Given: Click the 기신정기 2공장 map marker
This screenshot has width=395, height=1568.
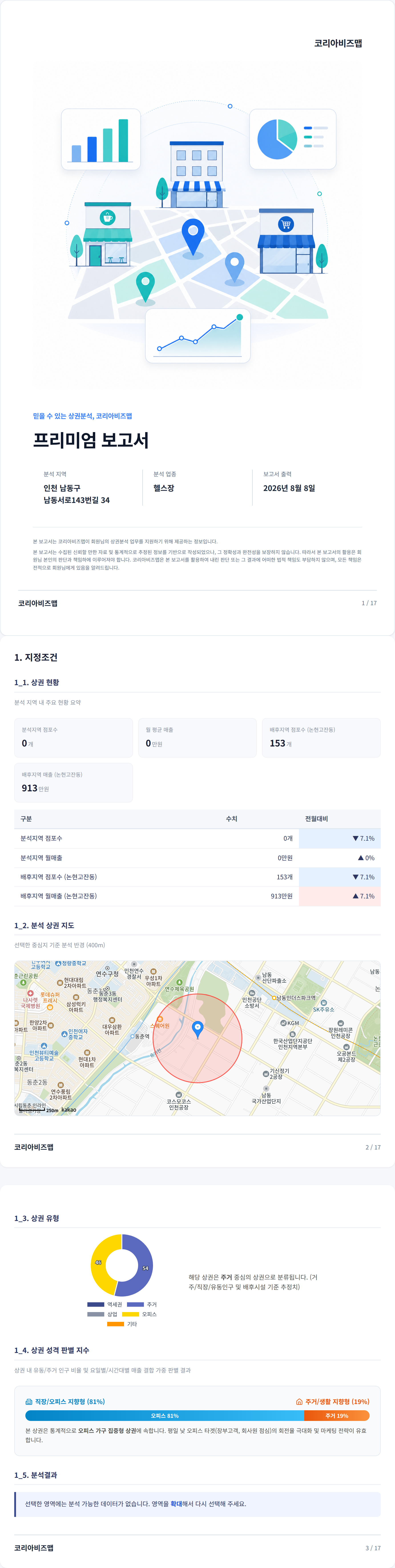Looking at the screenshot, I should click(x=276, y=1074).
